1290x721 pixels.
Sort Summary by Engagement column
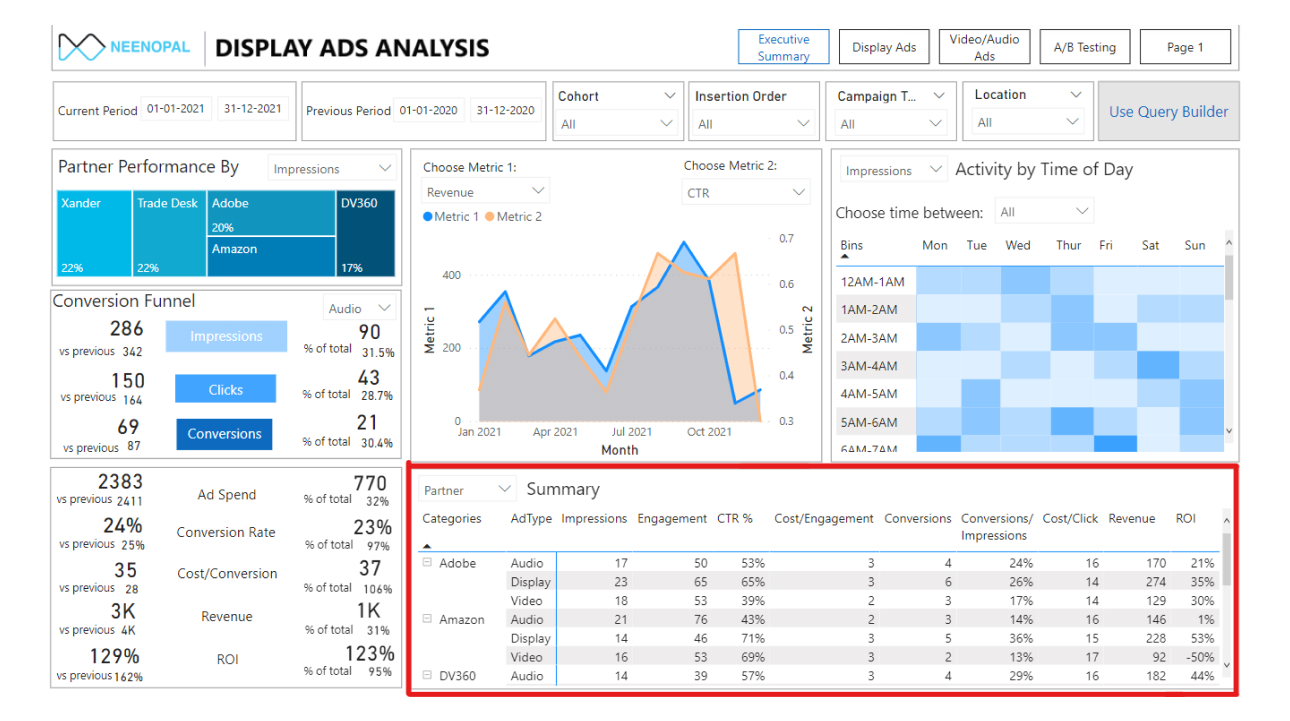[672, 518]
